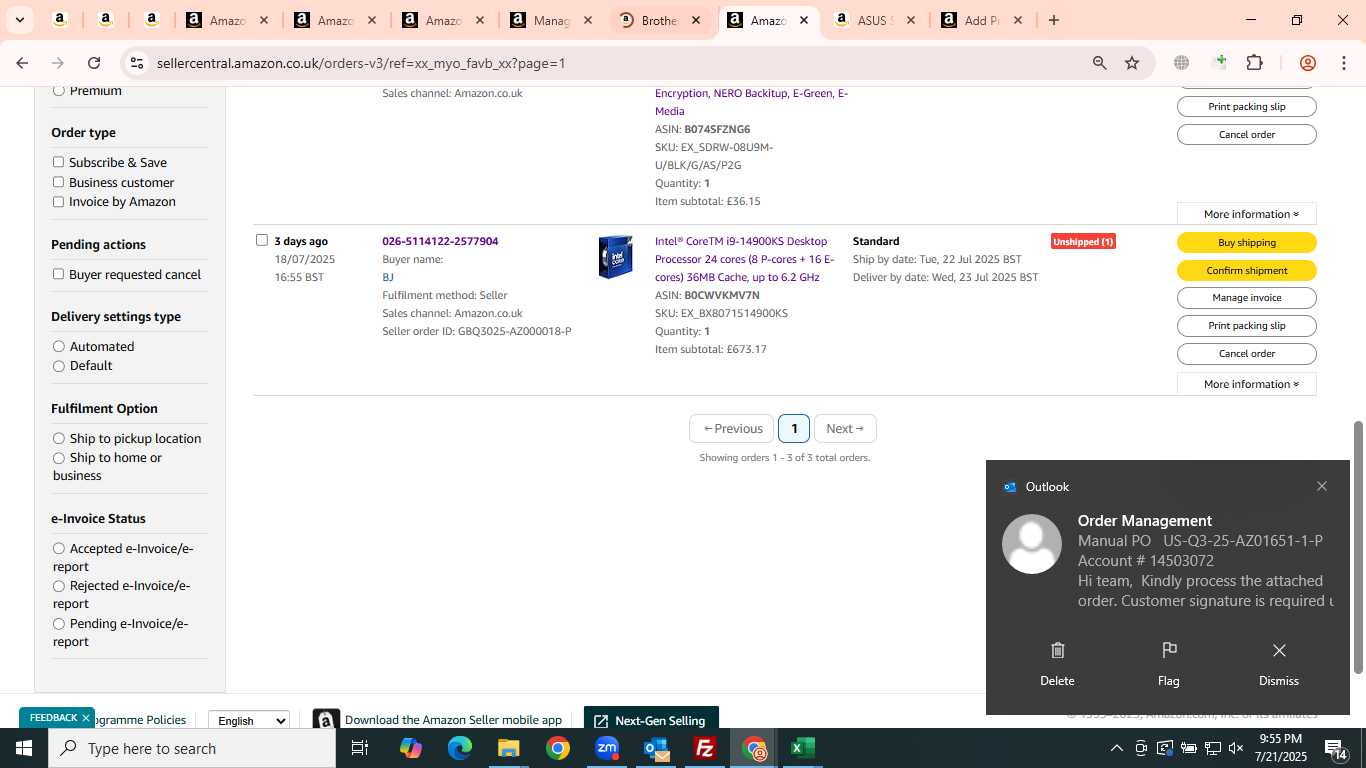Viewport: 1366px width, 768px height.
Task: Click the Intel i9-14900KS product thumbnail
Action: [x=615, y=257]
